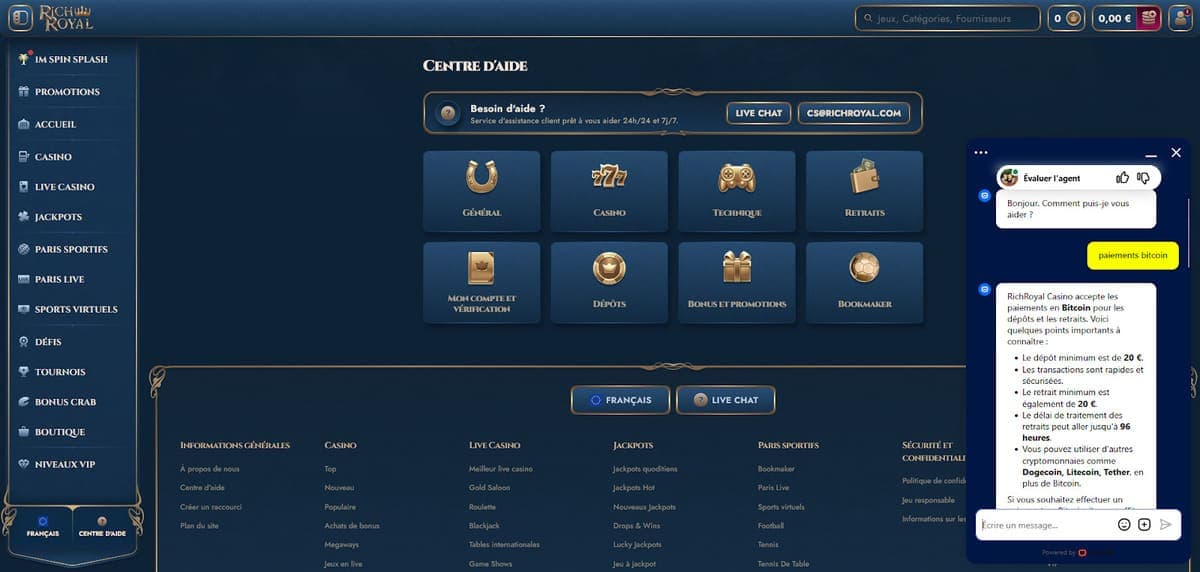Open footer link Blackjack
The height and width of the screenshot is (572, 1200).
(484, 525)
